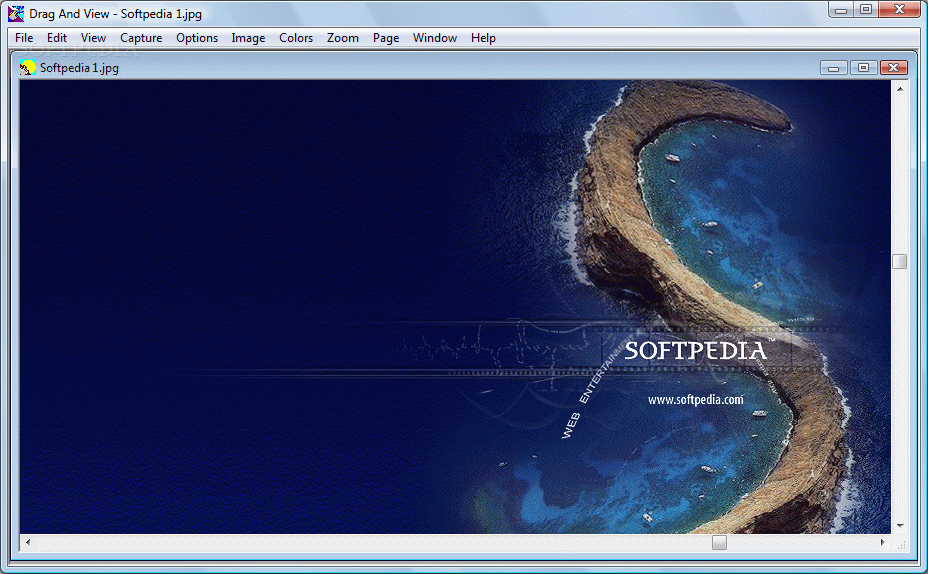Open the Capture menu
Image resolution: width=928 pixels, height=574 pixels.
141,38
